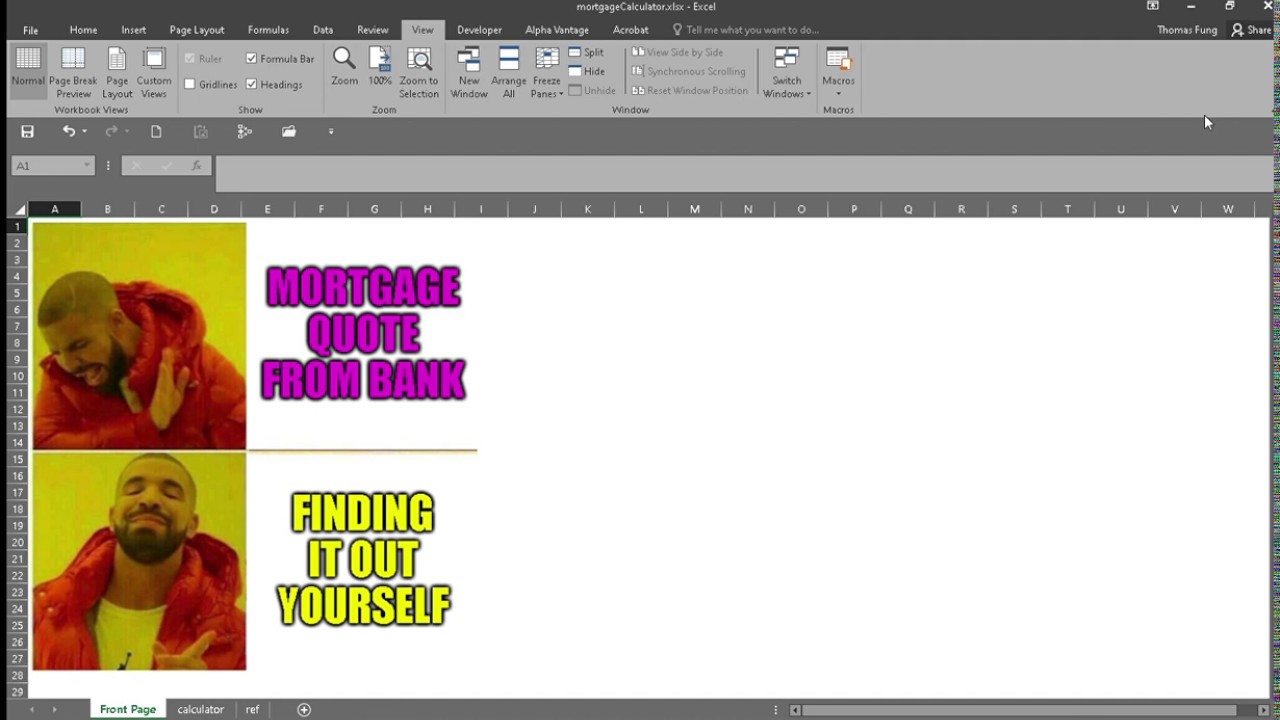Split the worksheet window

click(x=586, y=52)
